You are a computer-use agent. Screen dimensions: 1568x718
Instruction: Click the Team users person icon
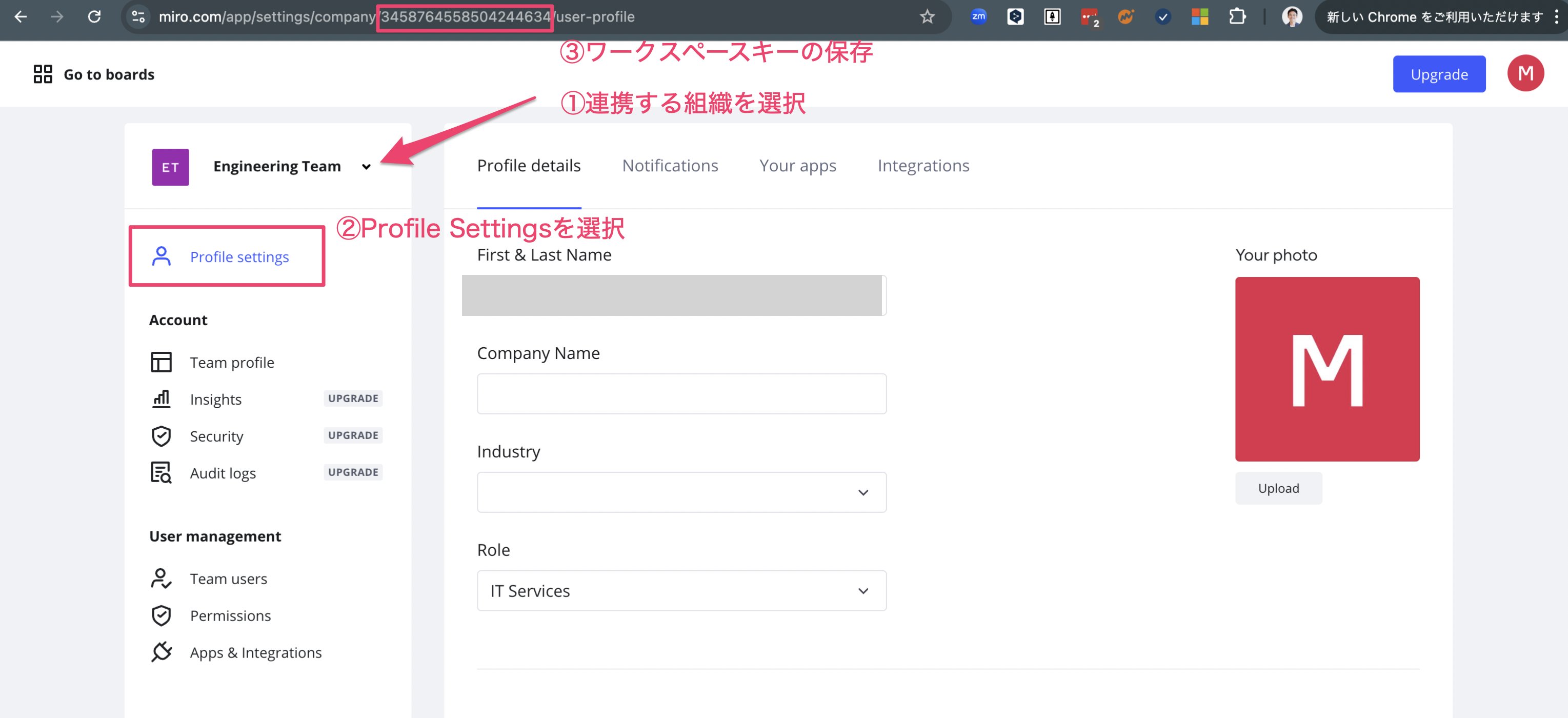click(162, 579)
